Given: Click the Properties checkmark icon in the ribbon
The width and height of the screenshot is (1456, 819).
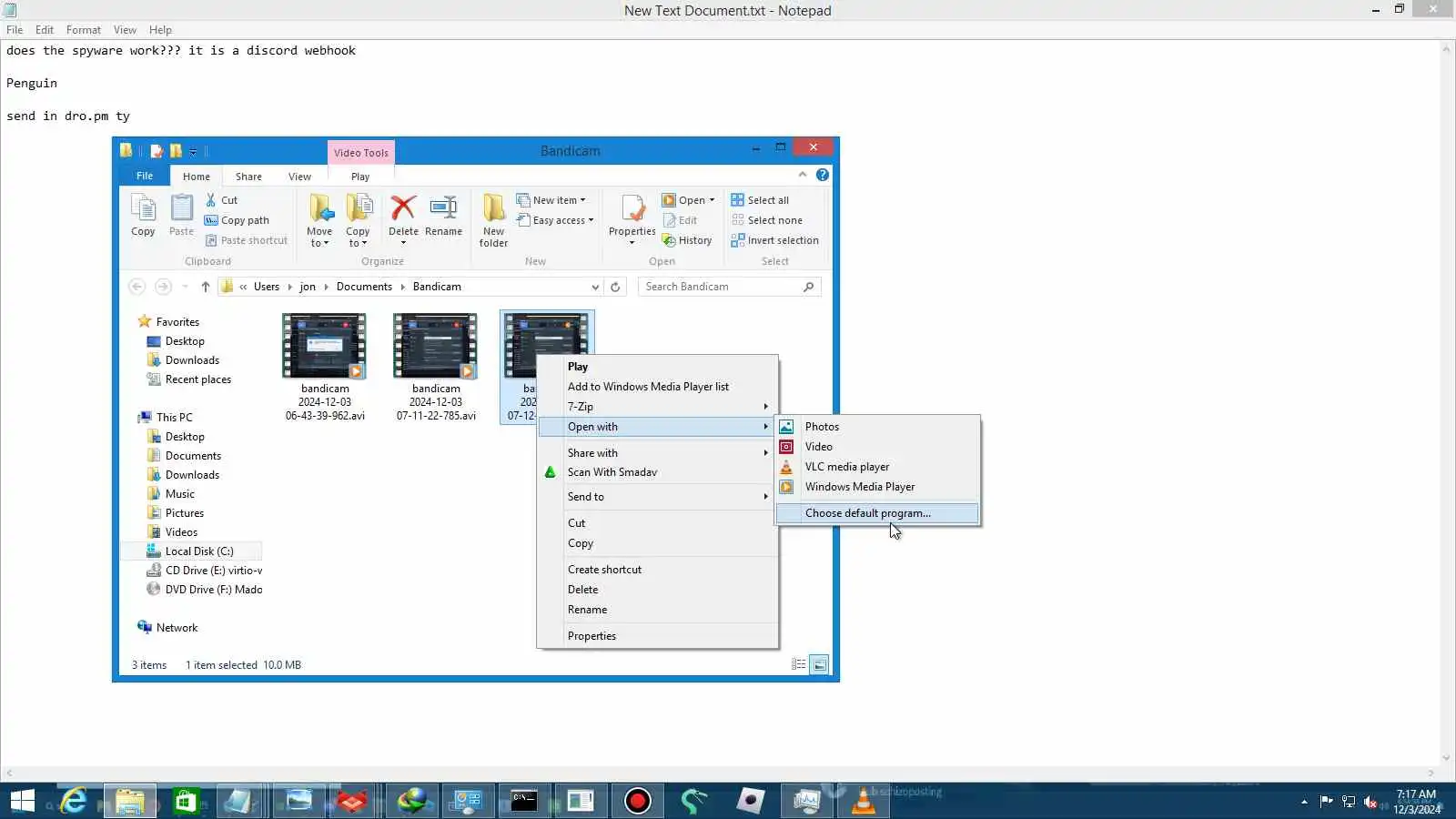Looking at the screenshot, I should 632,208.
